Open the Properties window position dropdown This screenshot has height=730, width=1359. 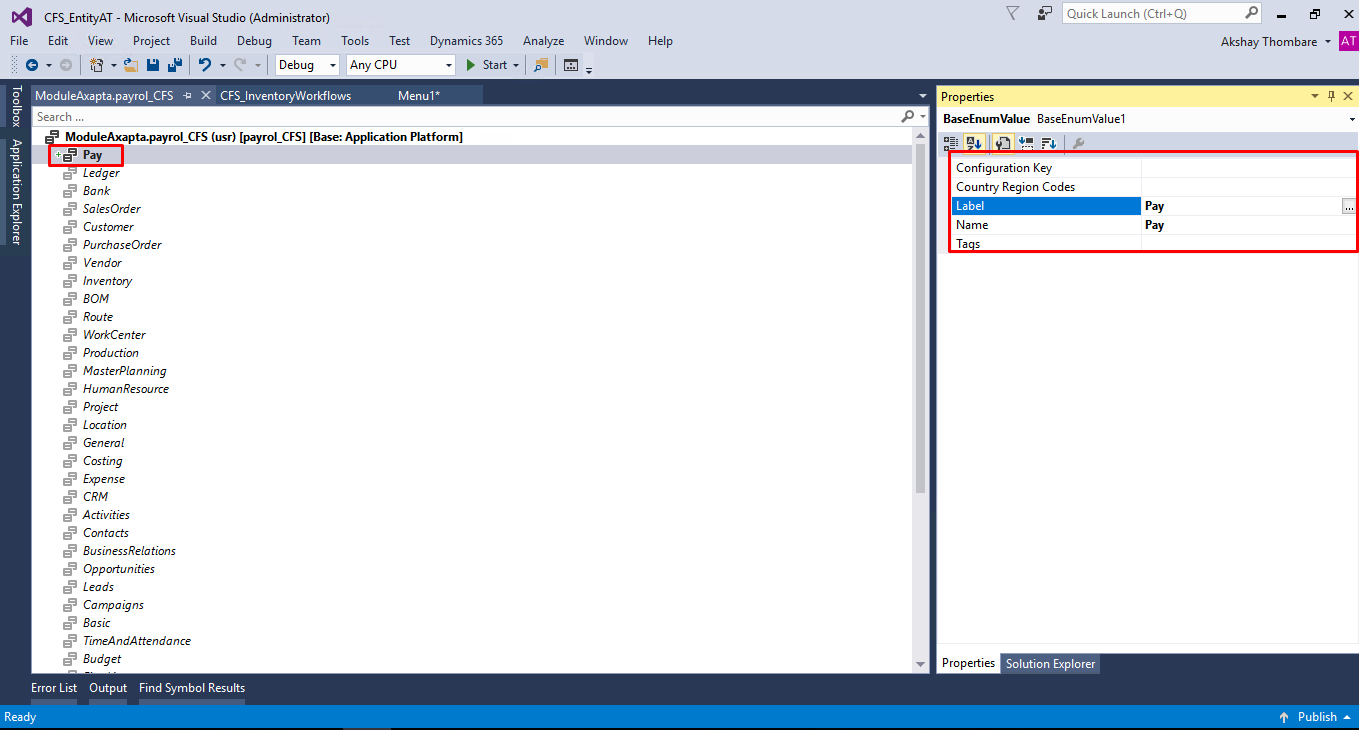[x=1315, y=97]
